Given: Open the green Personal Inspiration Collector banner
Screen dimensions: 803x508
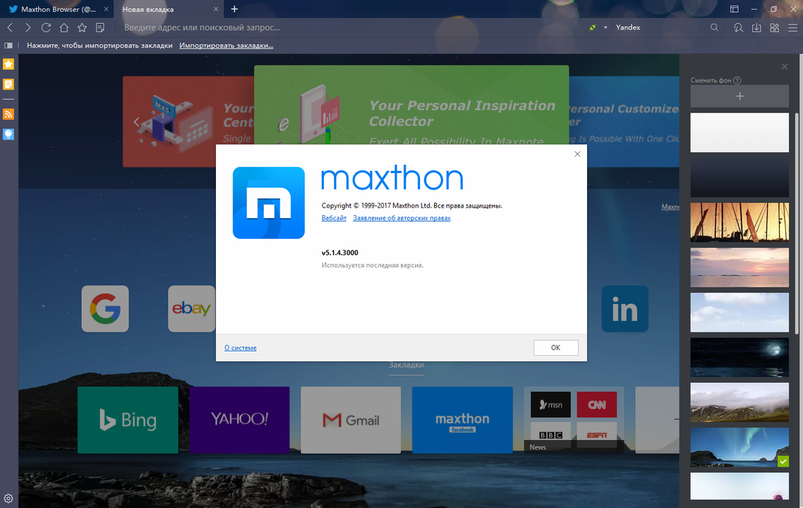Looking at the screenshot, I should click(x=411, y=105).
